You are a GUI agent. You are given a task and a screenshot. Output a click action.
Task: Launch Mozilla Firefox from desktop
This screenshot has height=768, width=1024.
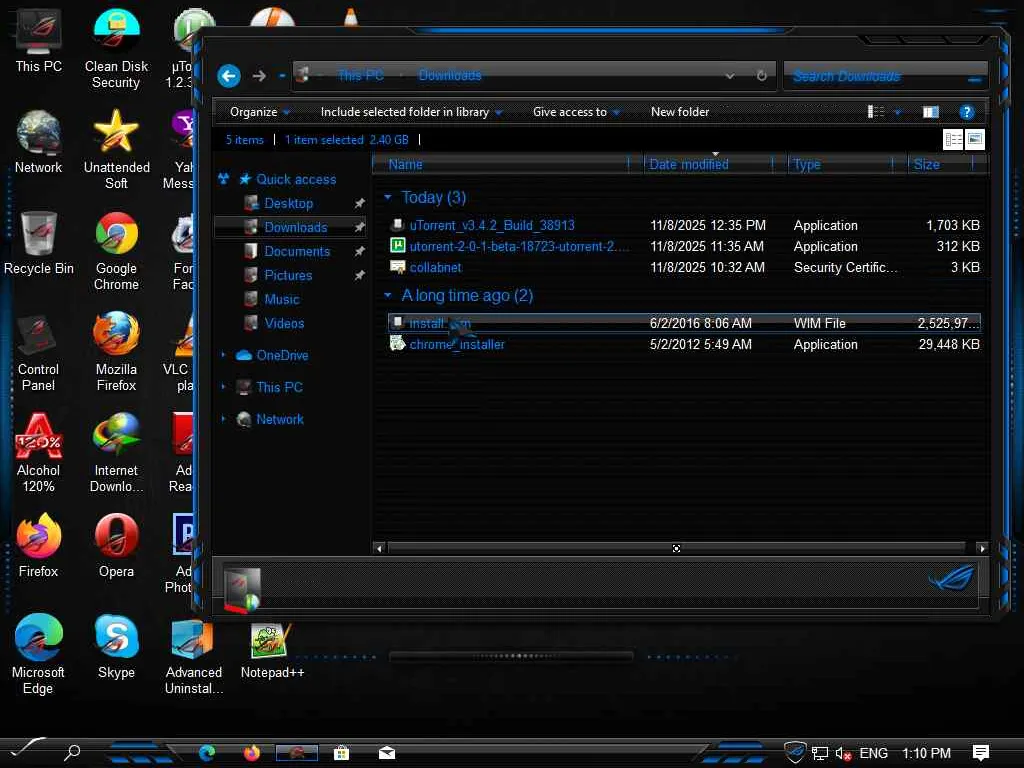pos(116,351)
